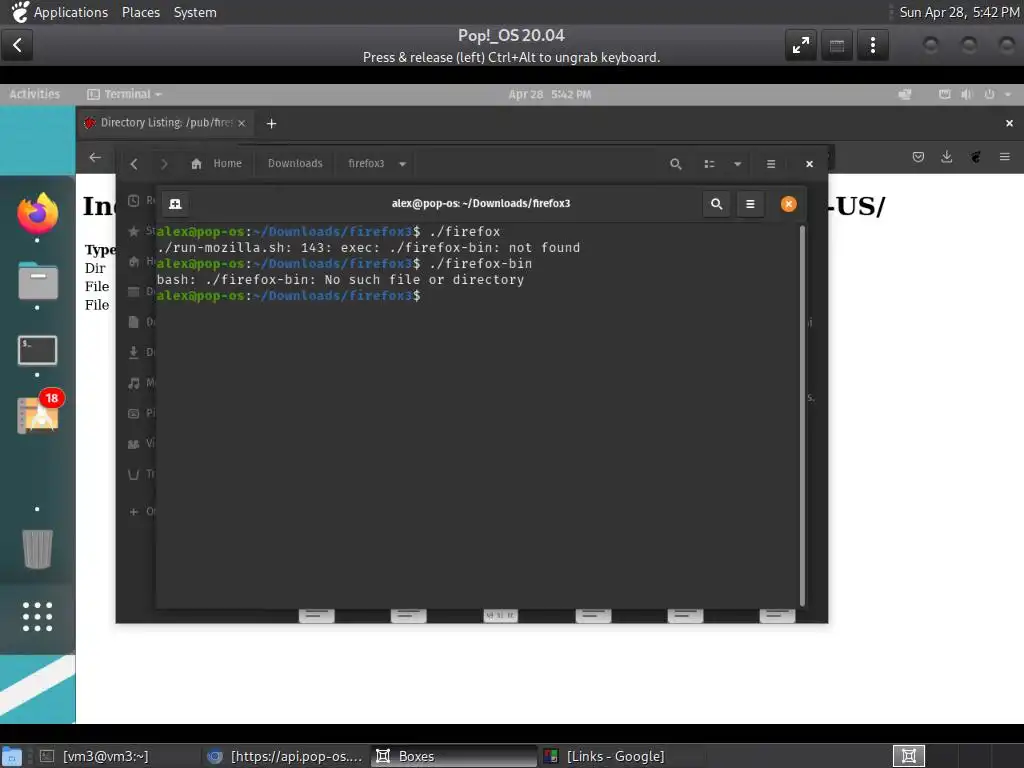Open the host System menu
Viewport: 1024px width, 768px height.
195,12
